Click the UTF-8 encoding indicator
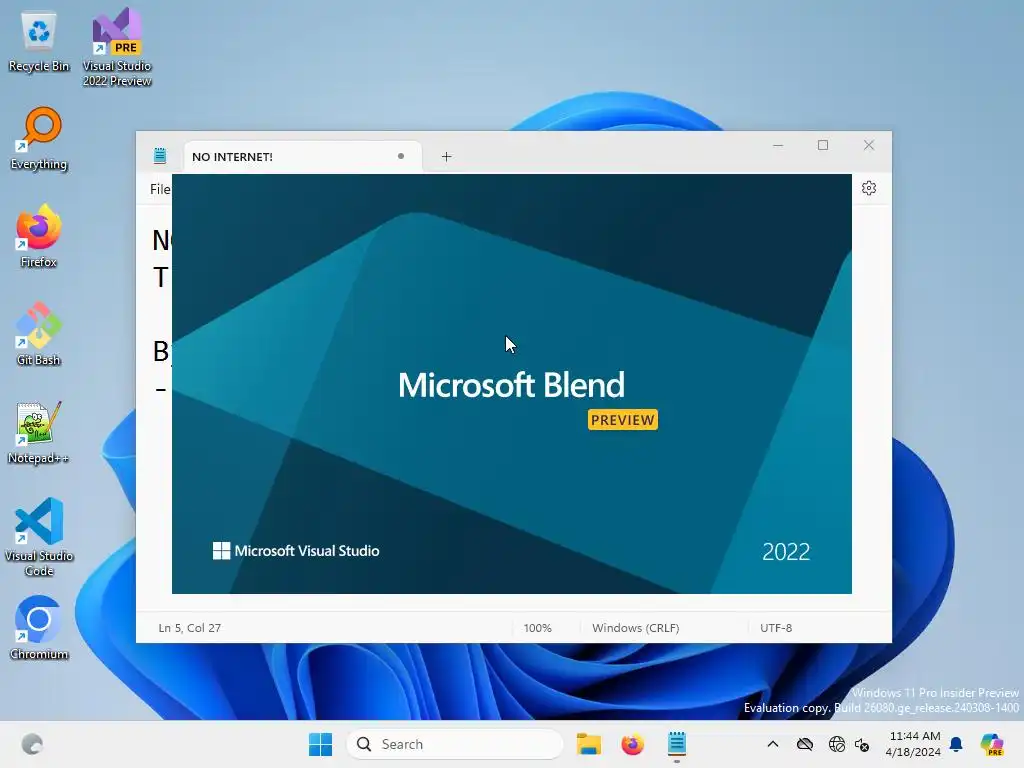The image size is (1024, 768). (776, 628)
